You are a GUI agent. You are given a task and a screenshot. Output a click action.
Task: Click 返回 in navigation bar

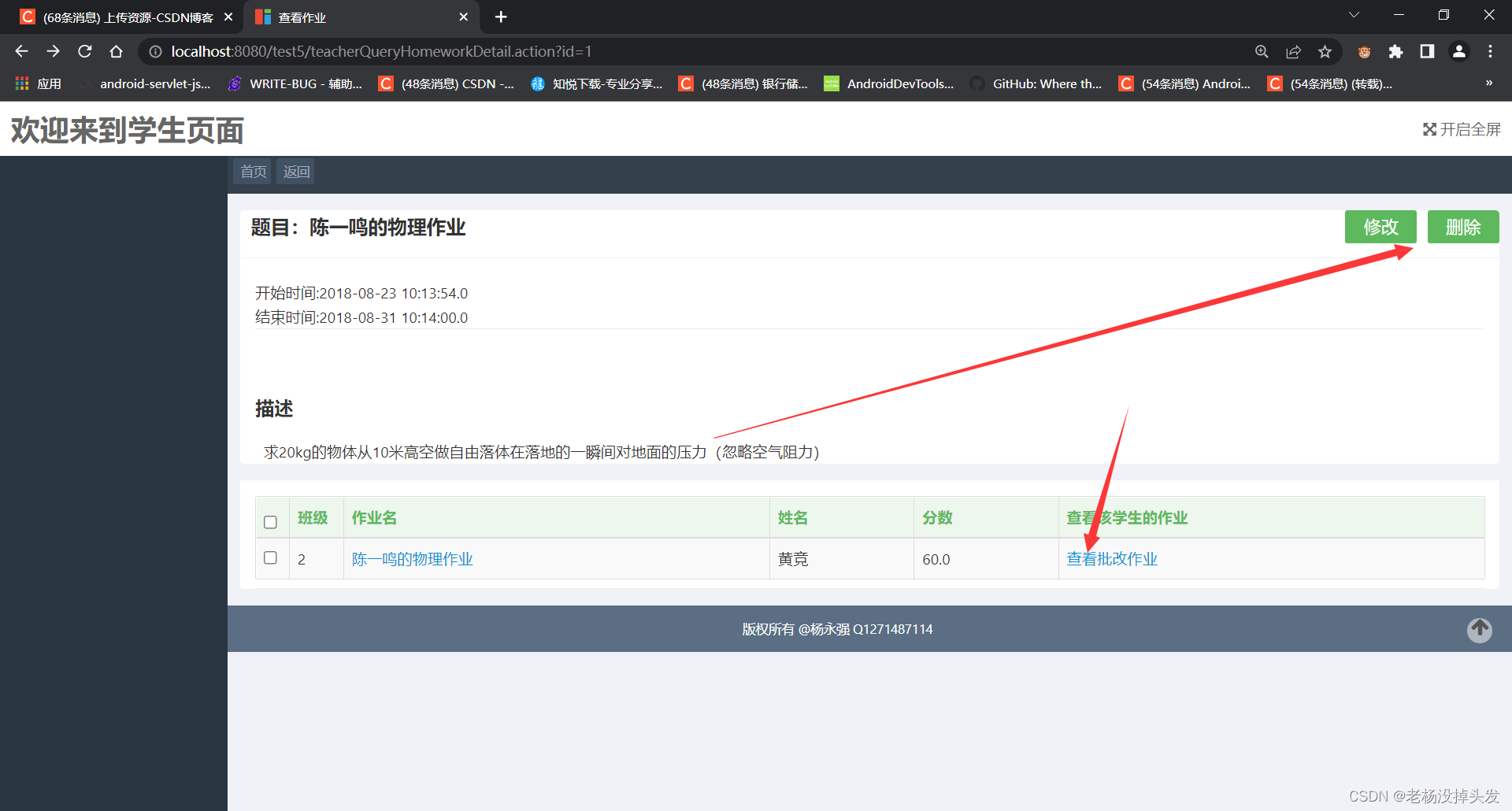point(296,172)
